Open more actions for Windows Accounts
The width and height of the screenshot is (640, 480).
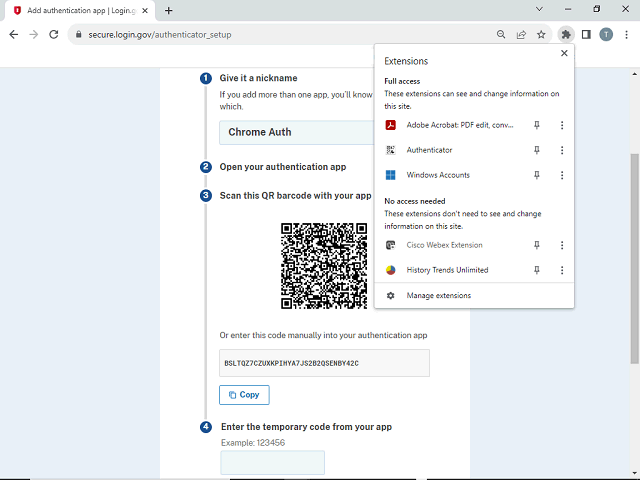562,175
